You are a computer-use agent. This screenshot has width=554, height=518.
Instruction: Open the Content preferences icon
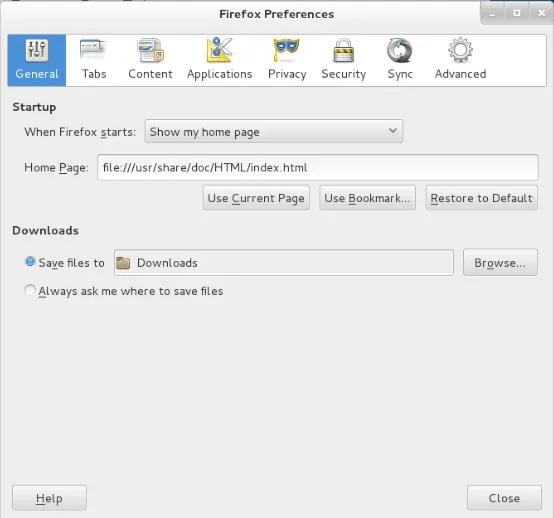[150, 50]
